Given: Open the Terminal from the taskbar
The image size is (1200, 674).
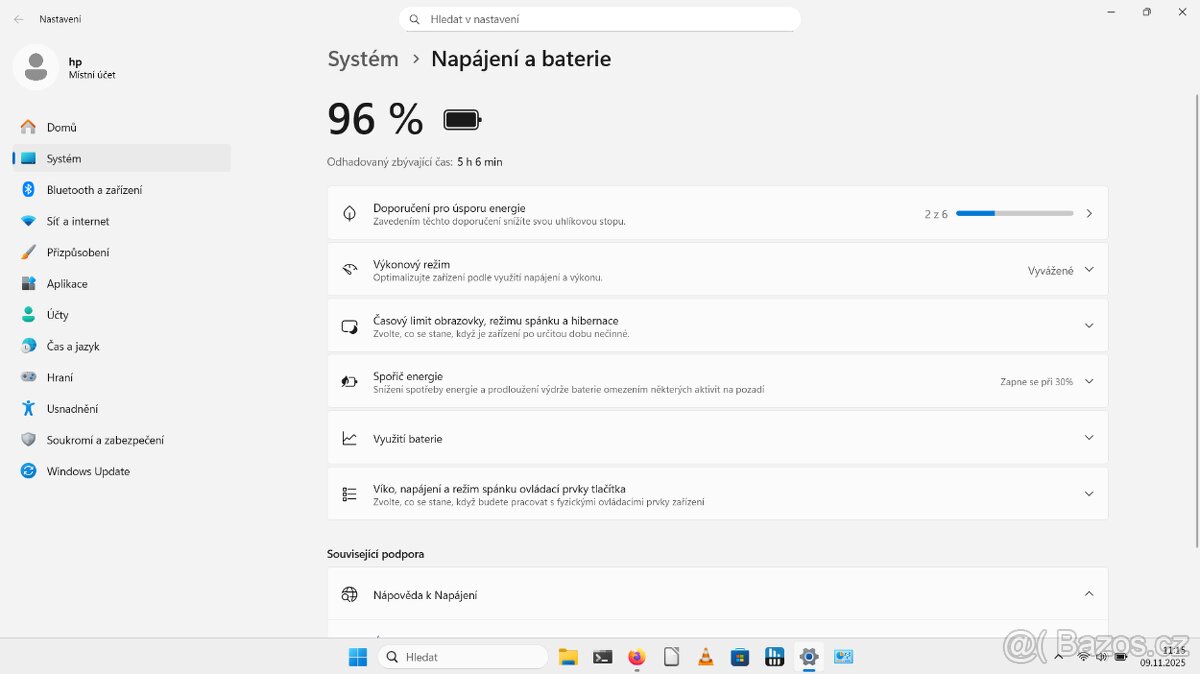Looking at the screenshot, I should (x=602, y=657).
